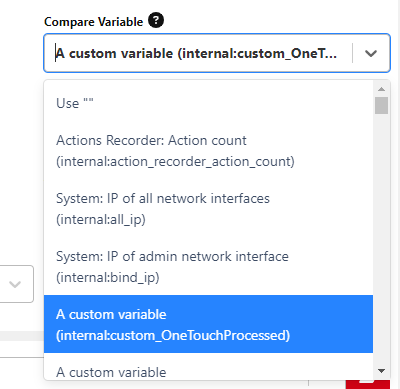Click the option list scrollbar down arrow
This screenshot has width=400, height=389.
pyautogui.click(x=382, y=371)
